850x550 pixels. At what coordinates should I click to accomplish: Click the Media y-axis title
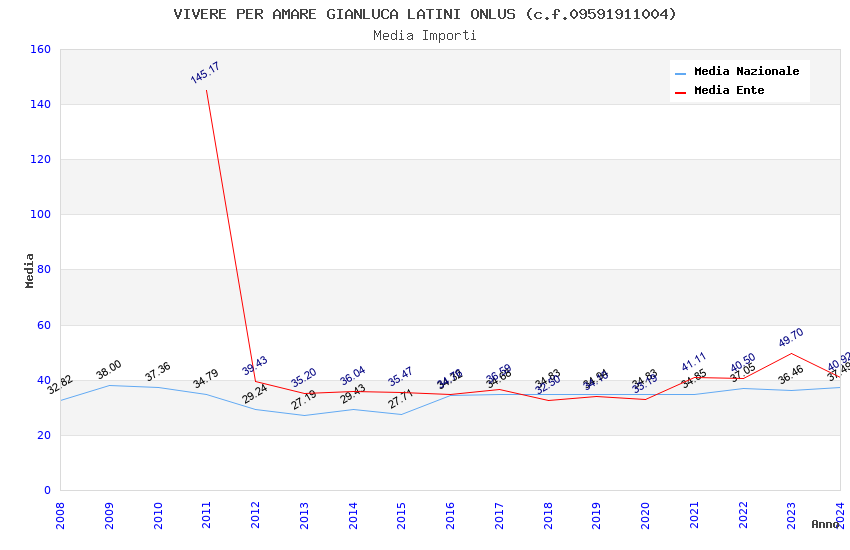[29, 270]
